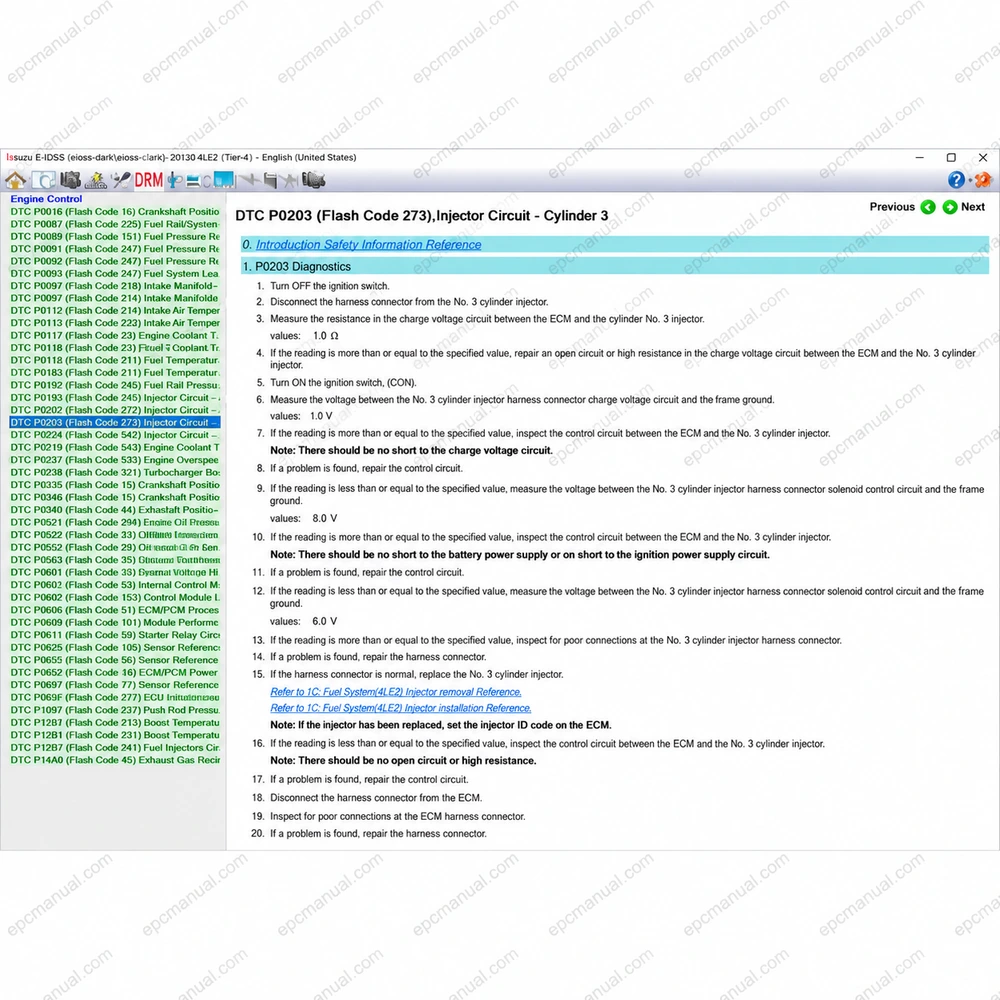Click the green Next arrow icon
The width and height of the screenshot is (1000, 1000).
pos(950,207)
